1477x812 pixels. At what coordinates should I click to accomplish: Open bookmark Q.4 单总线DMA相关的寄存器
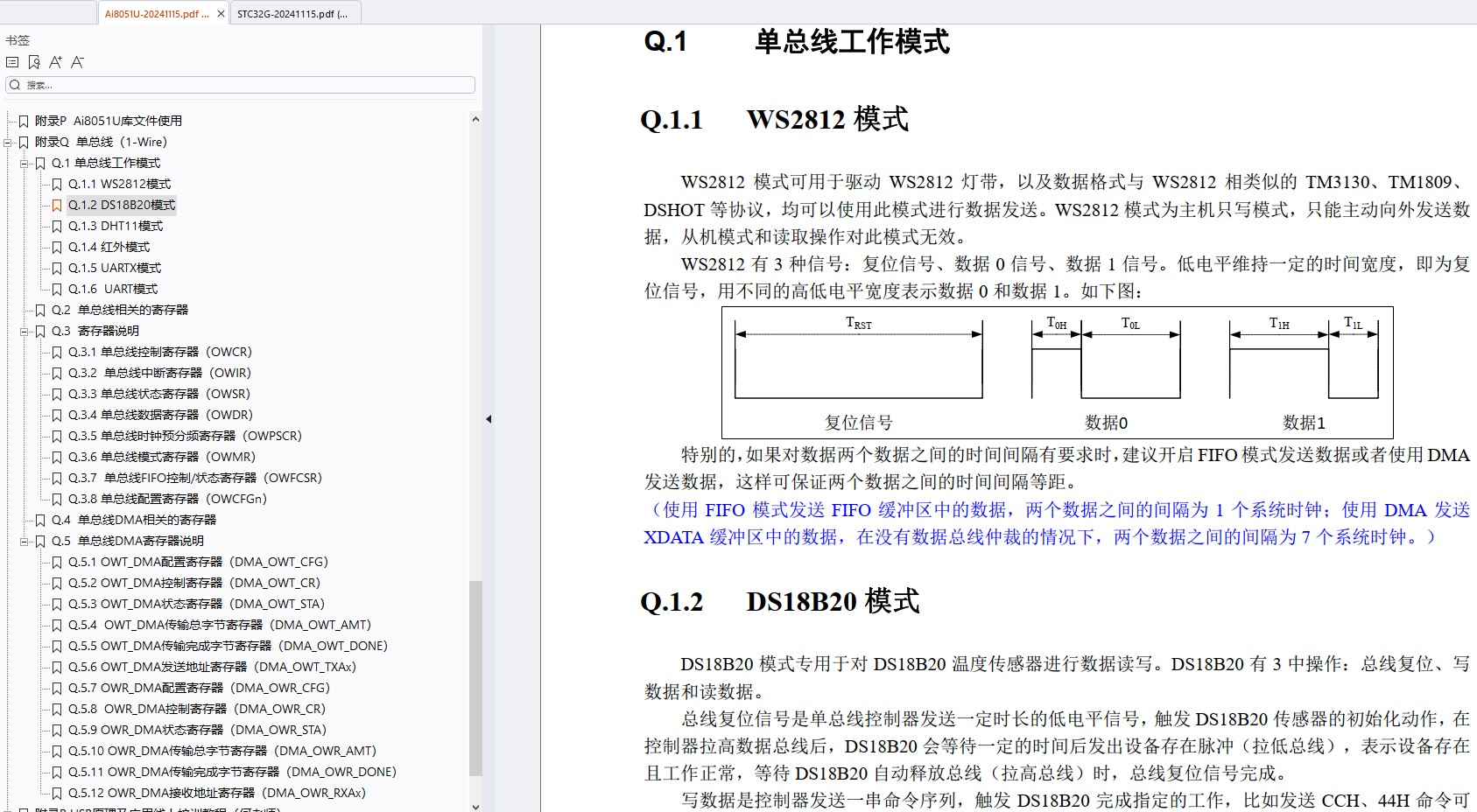134,520
